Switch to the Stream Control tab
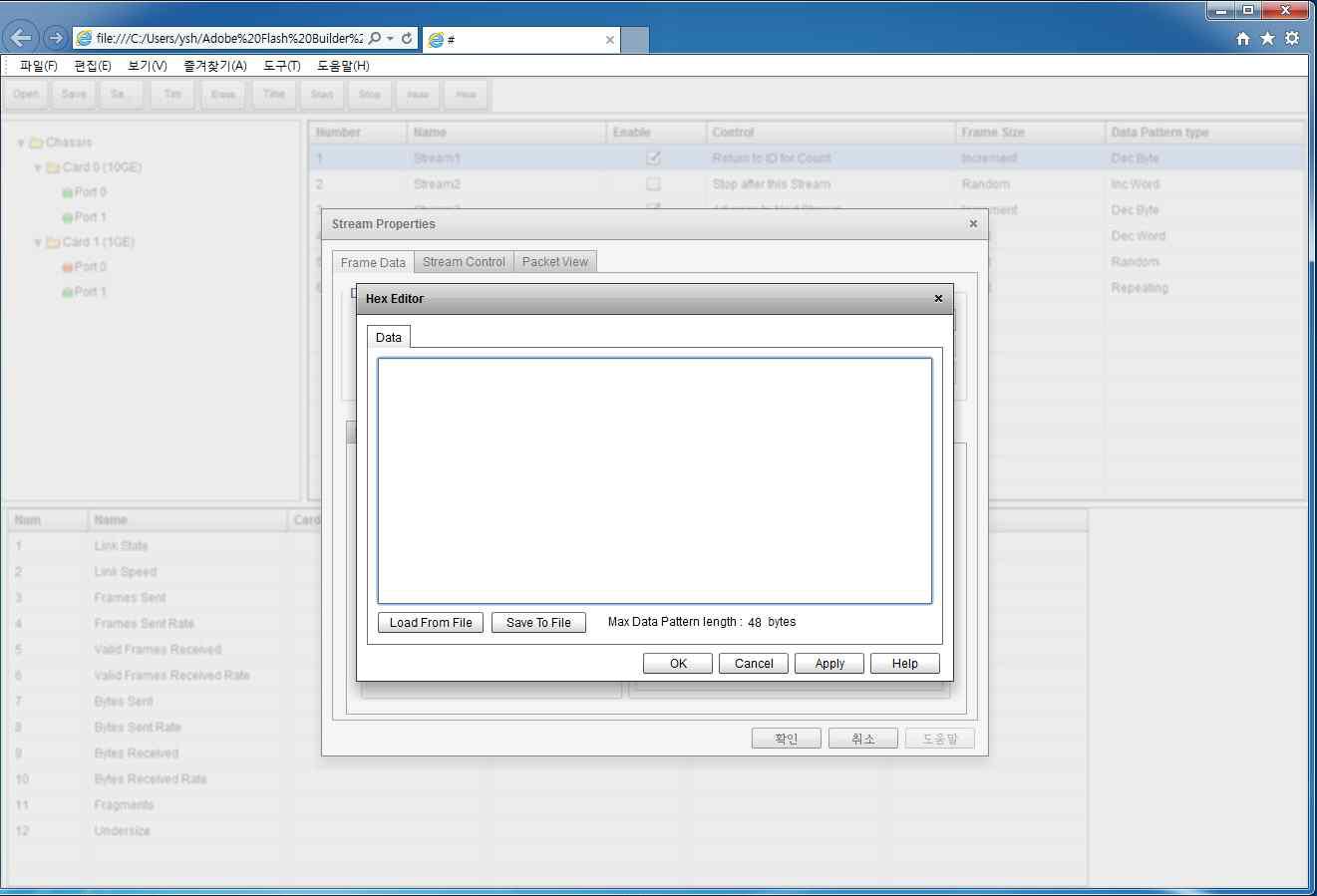The image size is (1317, 896). tap(464, 261)
